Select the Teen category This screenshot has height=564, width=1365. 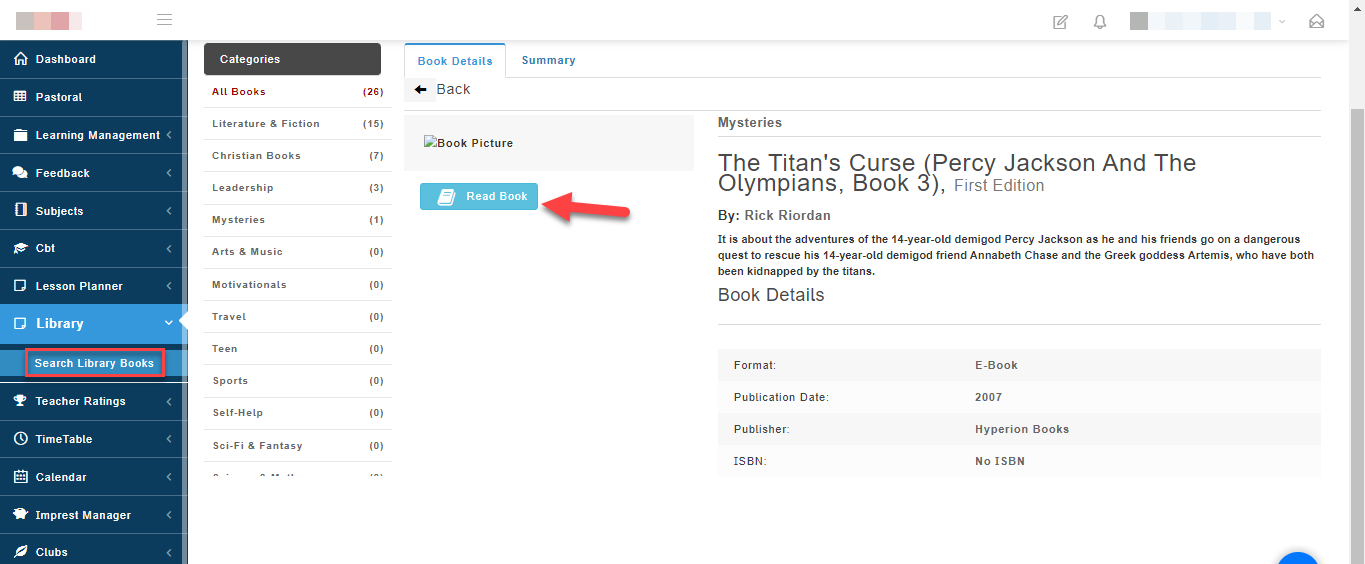click(x=298, y=349)
